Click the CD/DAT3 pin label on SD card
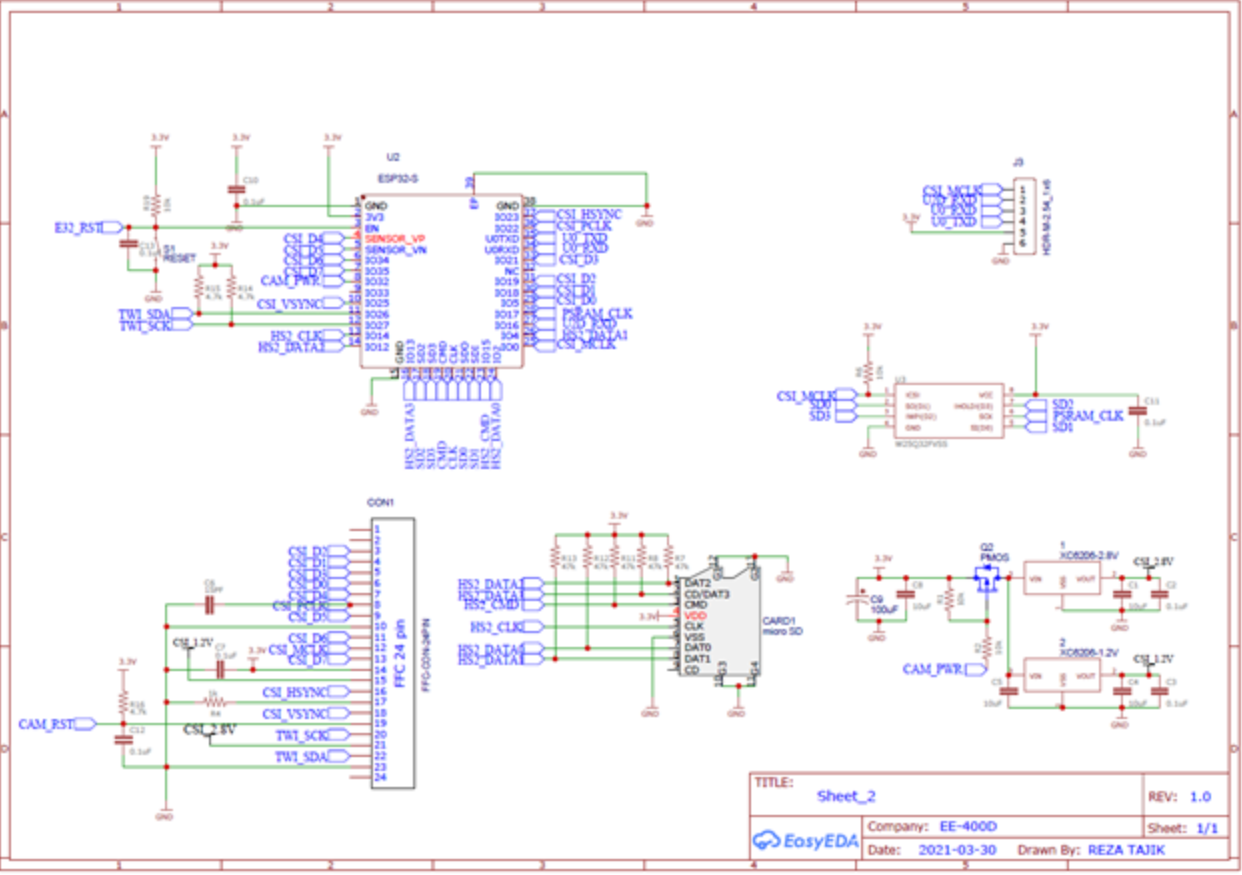1242x875 pixels. 707,594
